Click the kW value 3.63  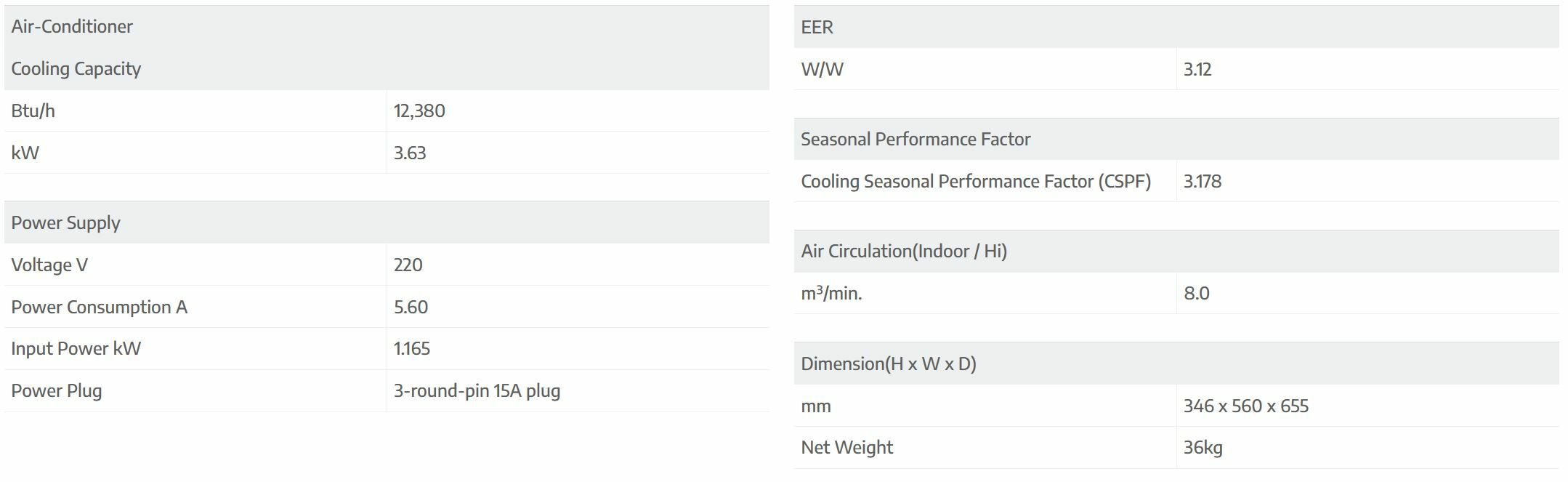pyautogui.click(x=410, y=153)
